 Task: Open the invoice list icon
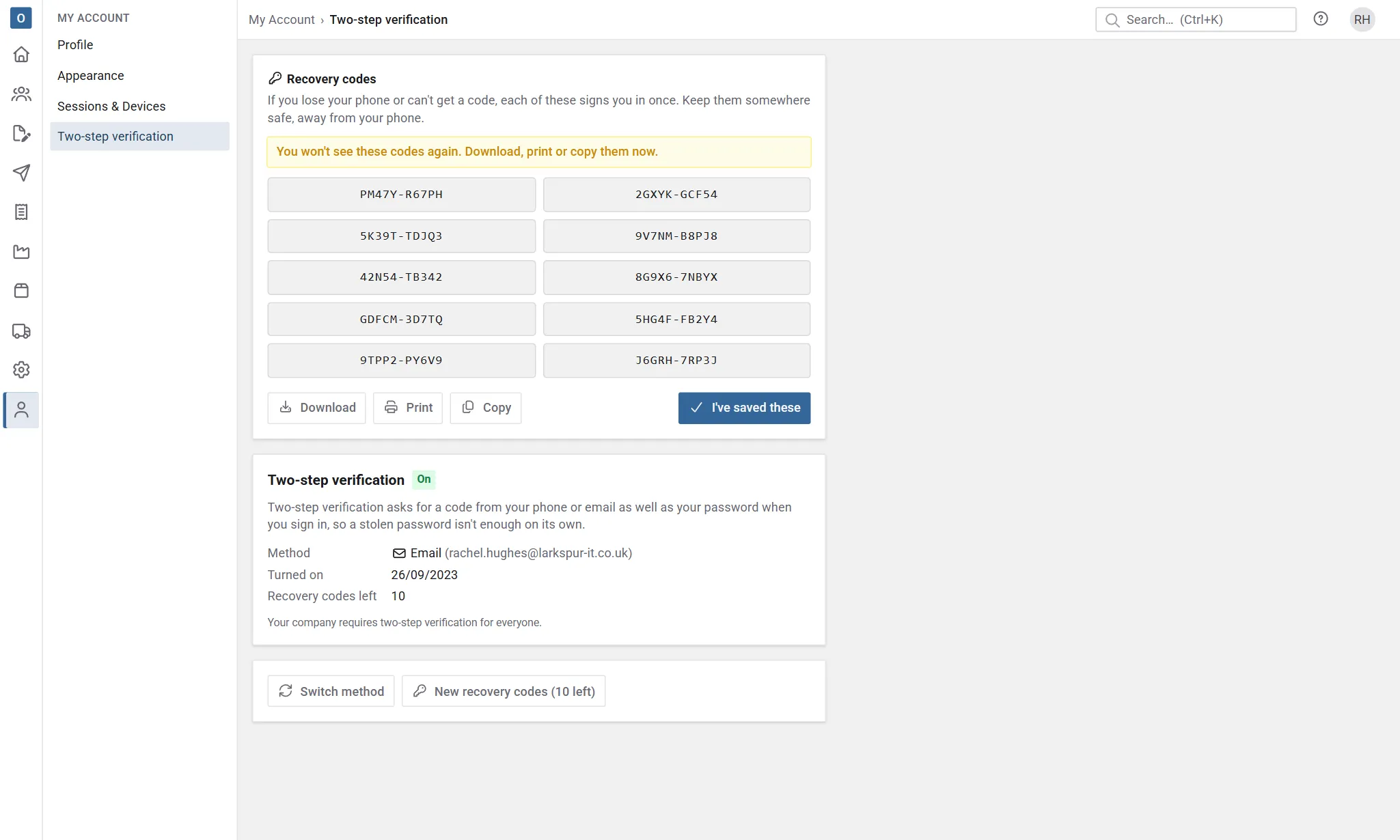[21, 212]
